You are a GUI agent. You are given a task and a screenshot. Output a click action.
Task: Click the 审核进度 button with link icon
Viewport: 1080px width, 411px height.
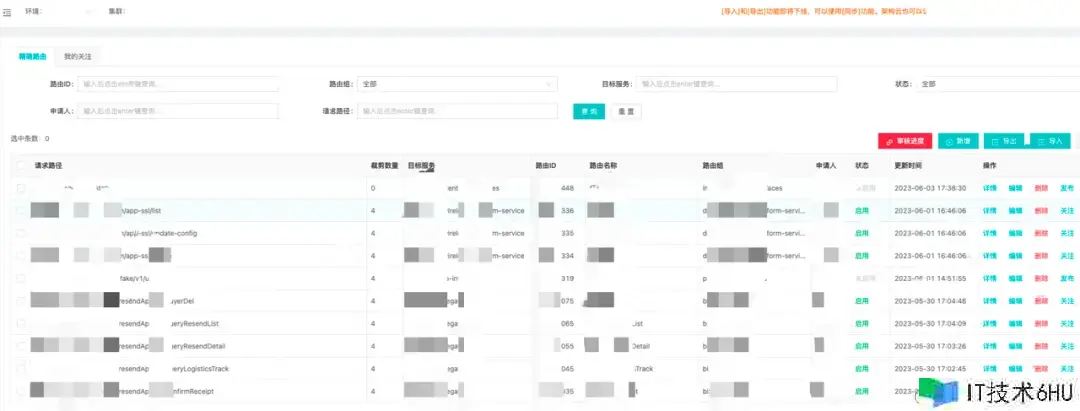tap(905, 142)
